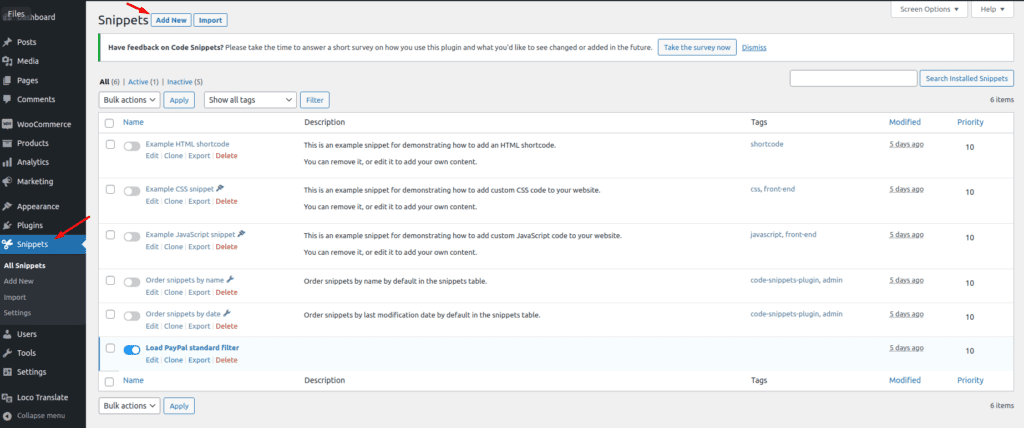Open the Settings submenu item under Snippets
The height and width of the screenshot is (428, 1024).
tap(17, 313)
